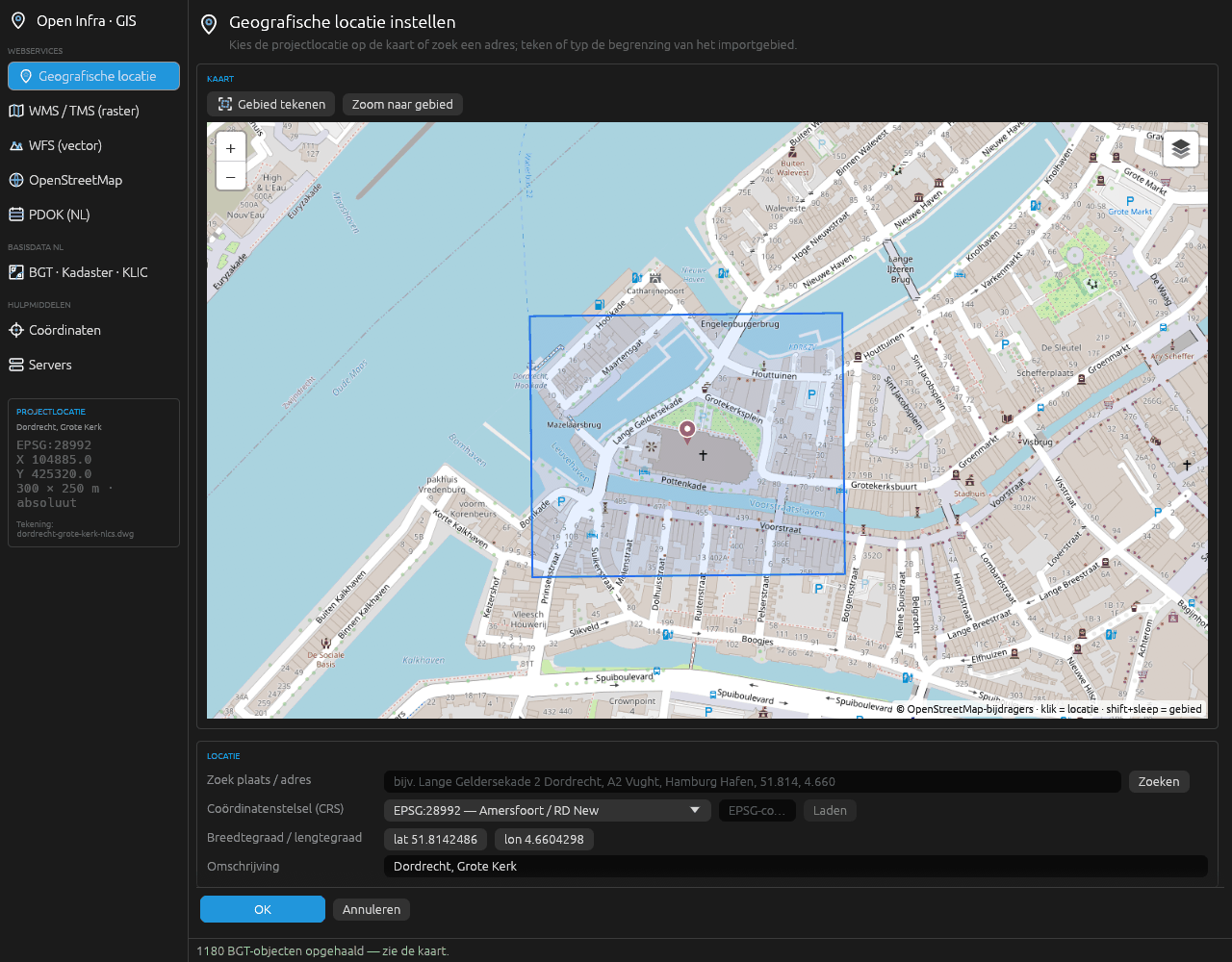This screenshot has height=962, width=1232.
Task: Click the lat 51.8142486 value chip
Action: [x=436, y=840]
